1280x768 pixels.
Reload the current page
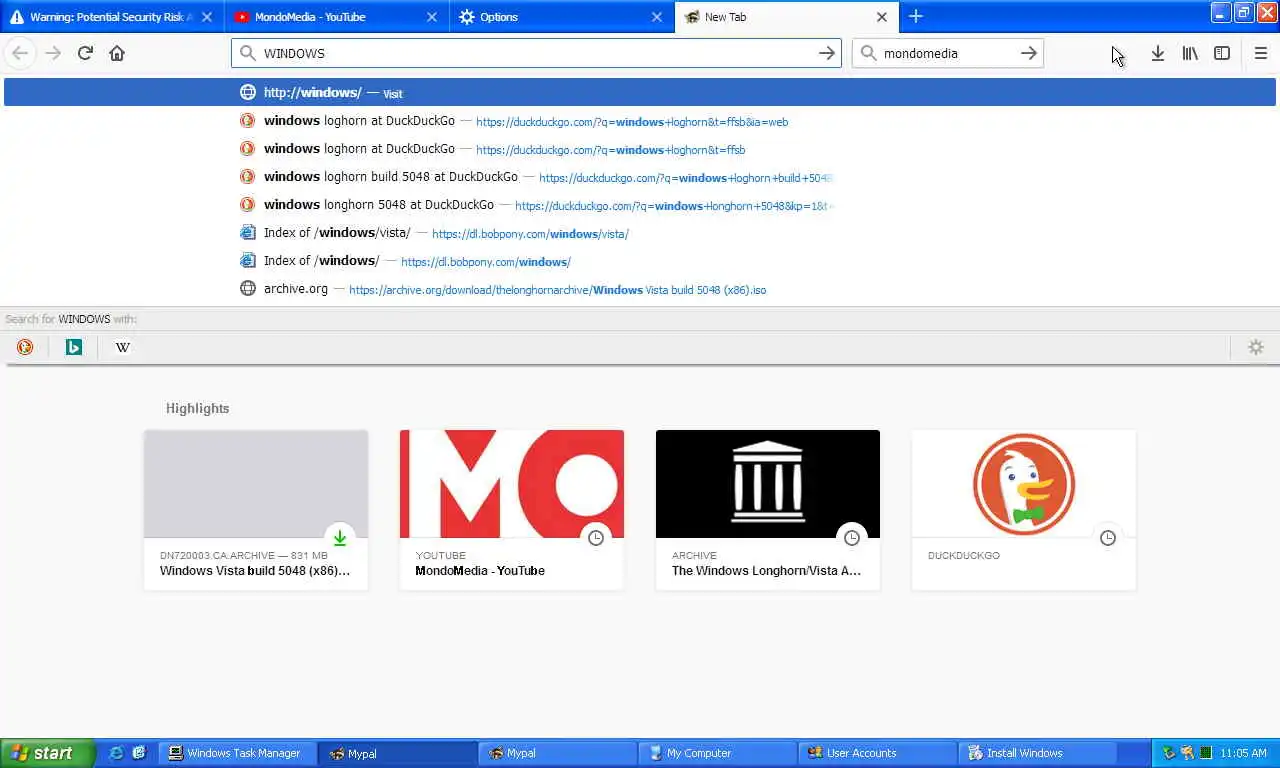click(x=85, y=53)
